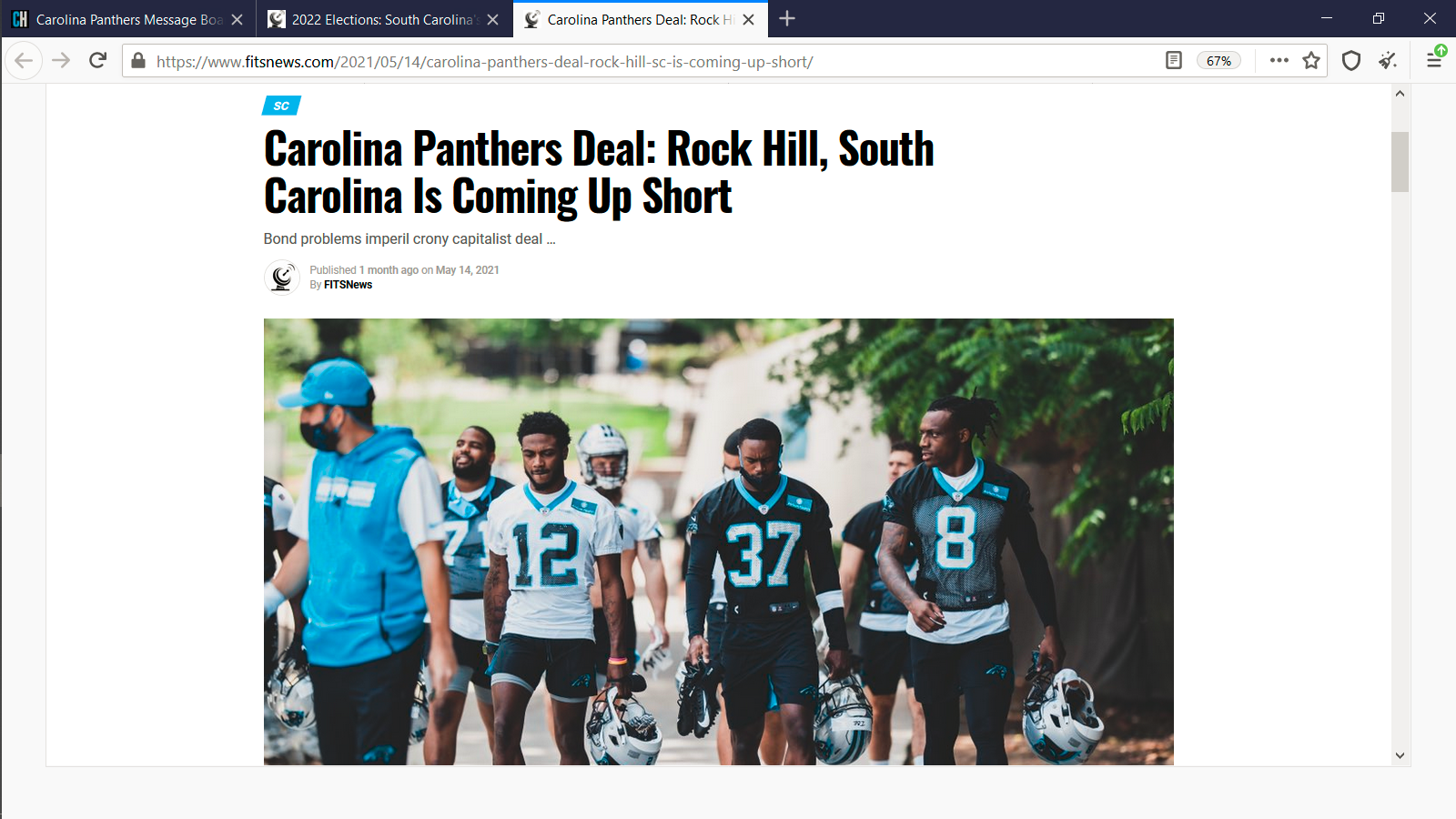This screenshot has height=819, width=1456.
Task: Close the 2022 Elections tab
Action: point(493,19)
